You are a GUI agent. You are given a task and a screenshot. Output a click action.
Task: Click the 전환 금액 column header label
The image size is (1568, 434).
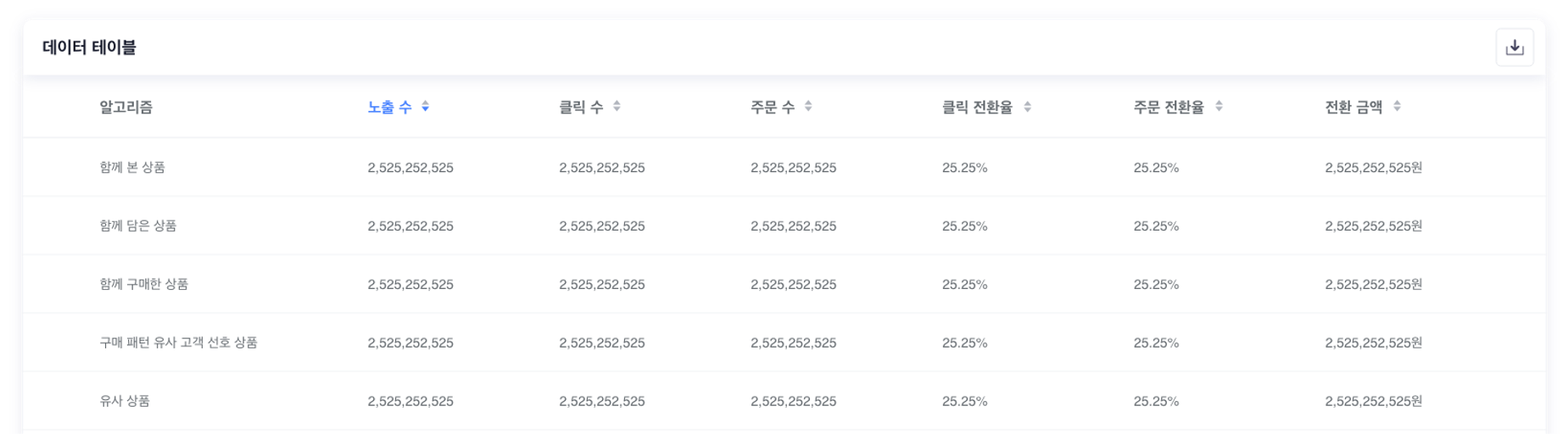[x=1353, y=107]
